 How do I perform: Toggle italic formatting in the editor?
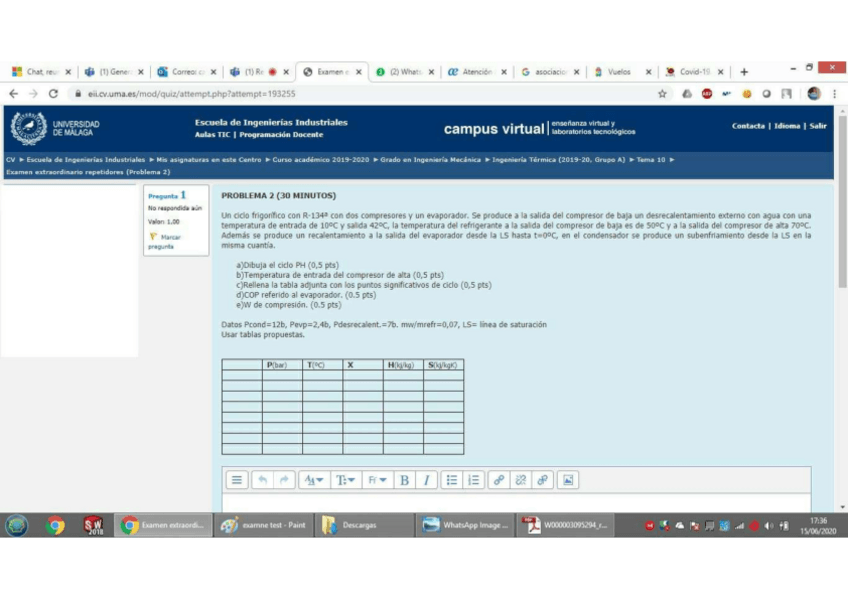pos(427,480)
